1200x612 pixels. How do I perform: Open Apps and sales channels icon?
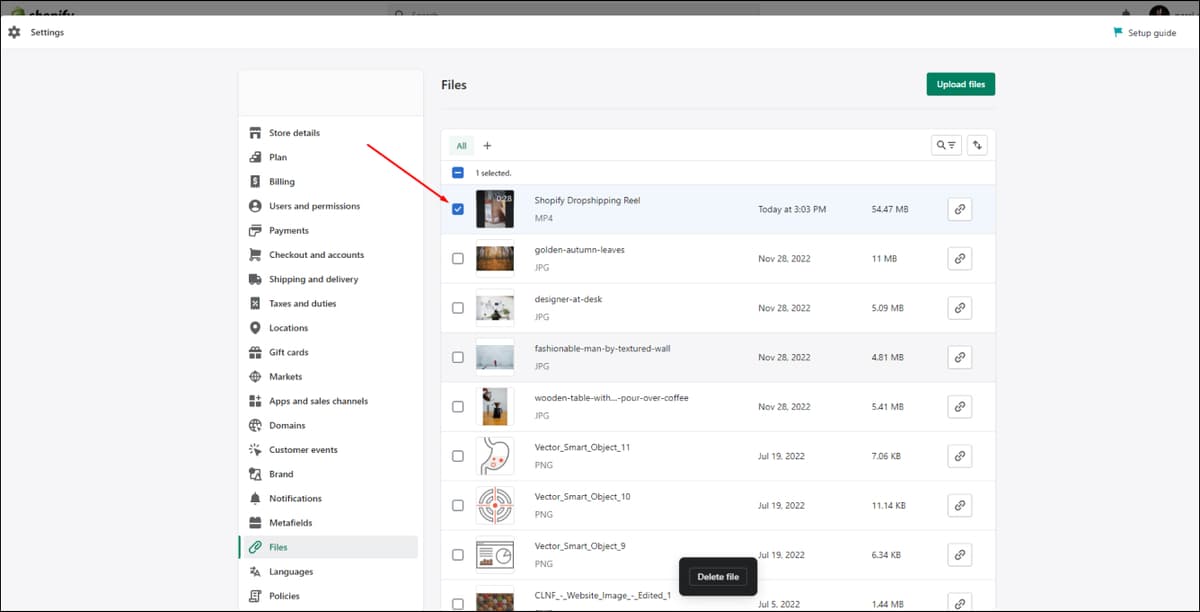point(255,401)
